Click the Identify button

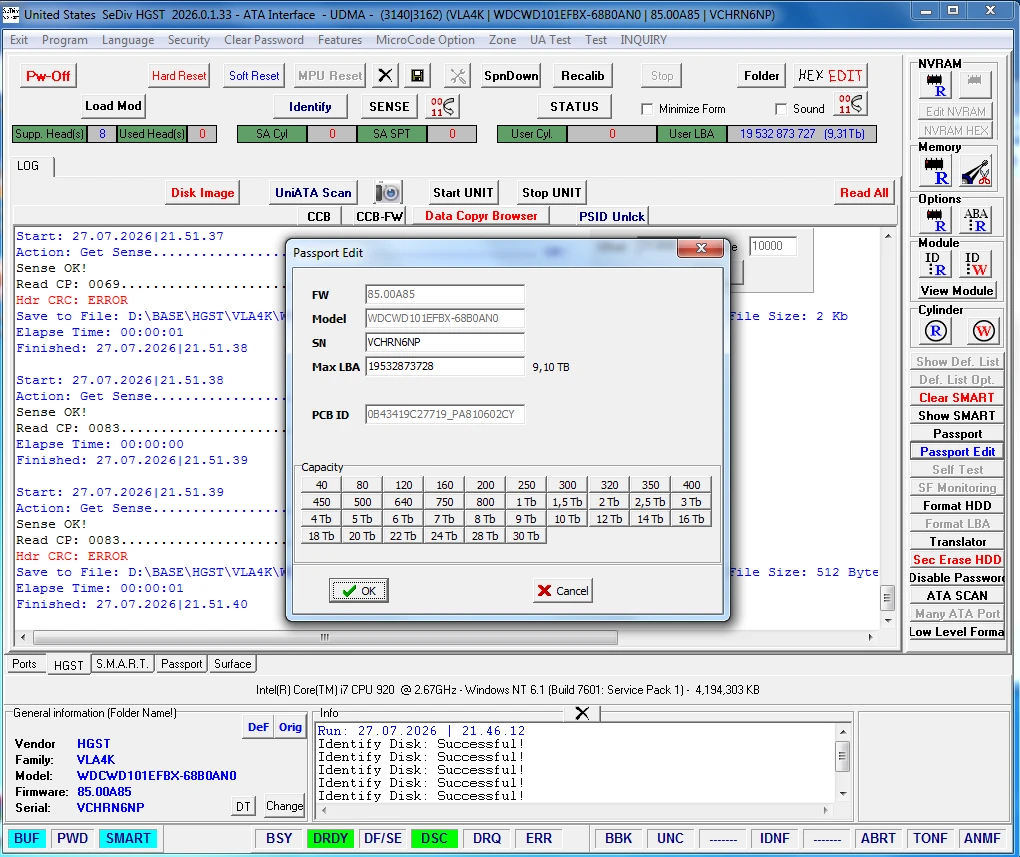(310, 106)
